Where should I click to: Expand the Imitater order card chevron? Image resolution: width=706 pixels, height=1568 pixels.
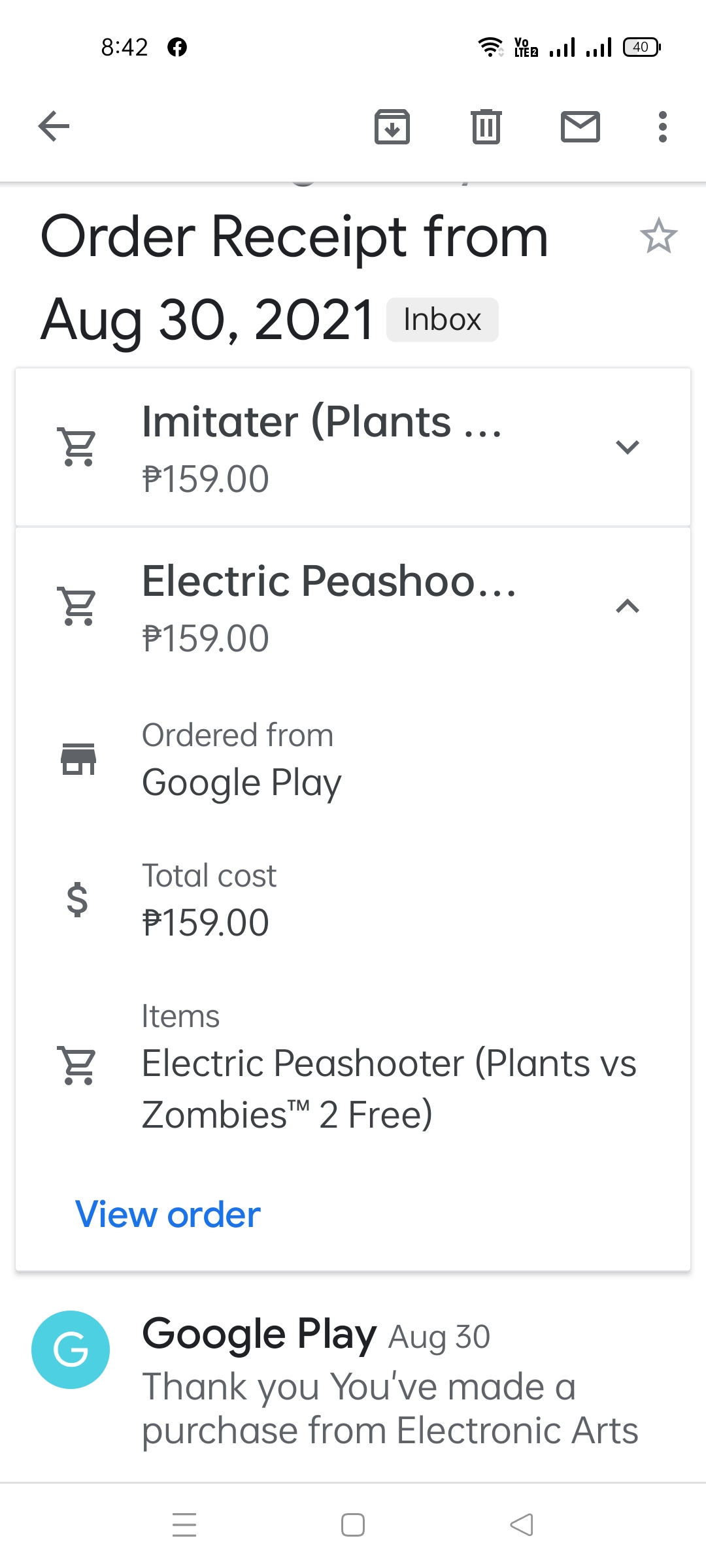pyautogui.click(x=627, y=448)
